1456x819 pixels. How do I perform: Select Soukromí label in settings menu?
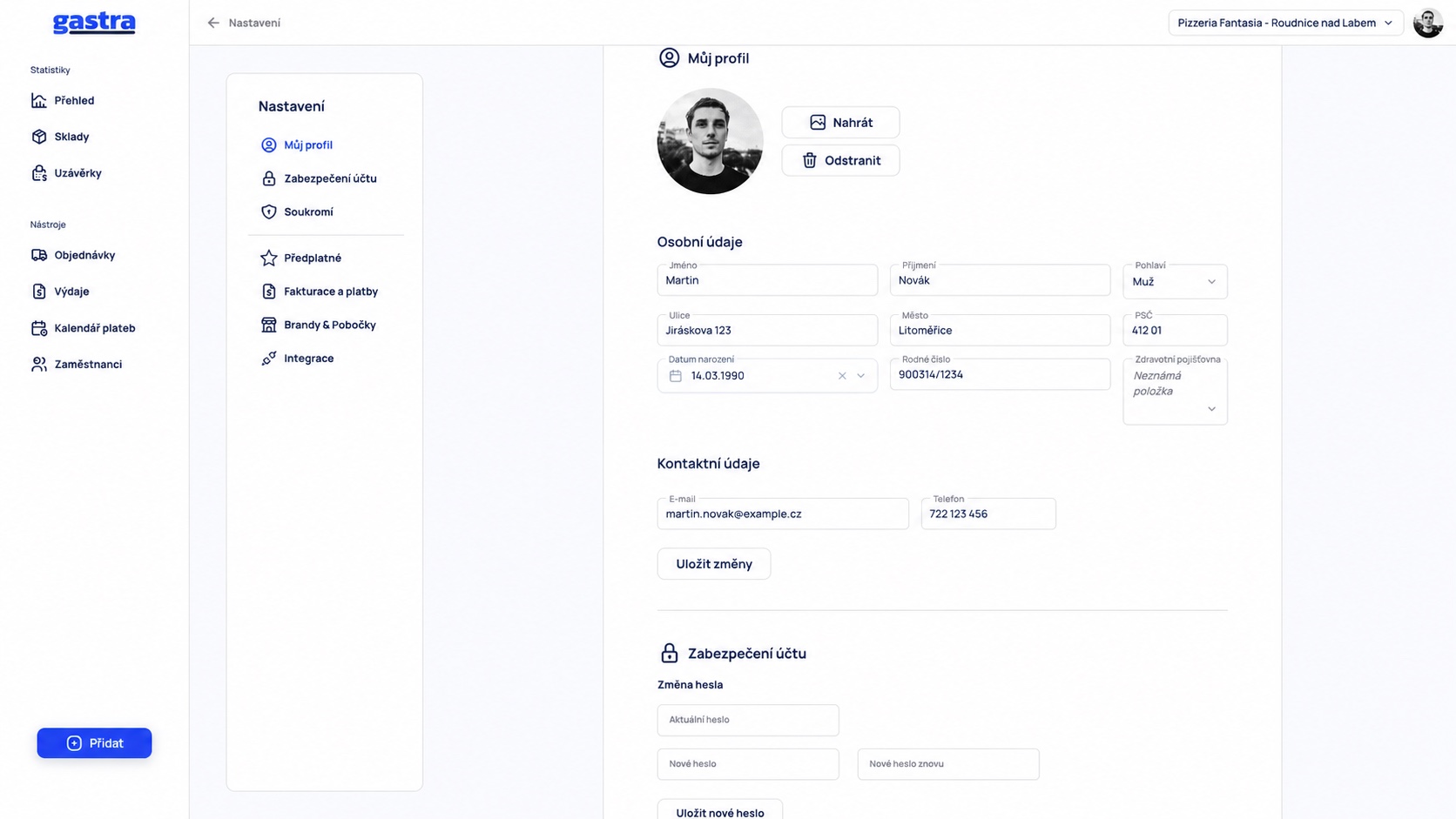pyautogui.click(x=308, y=211)
